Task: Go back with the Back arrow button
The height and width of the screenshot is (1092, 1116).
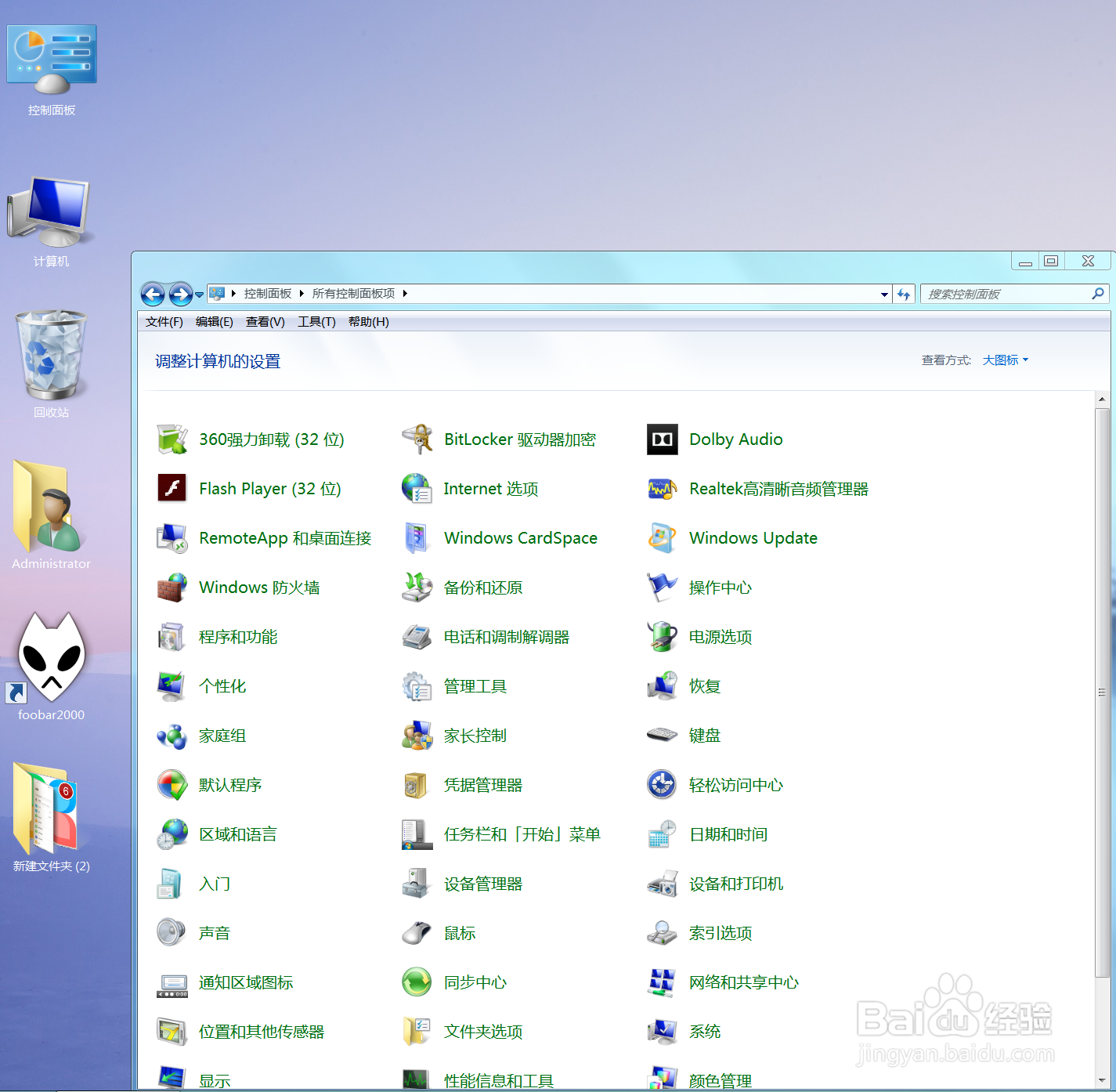Action: point(153,295)
